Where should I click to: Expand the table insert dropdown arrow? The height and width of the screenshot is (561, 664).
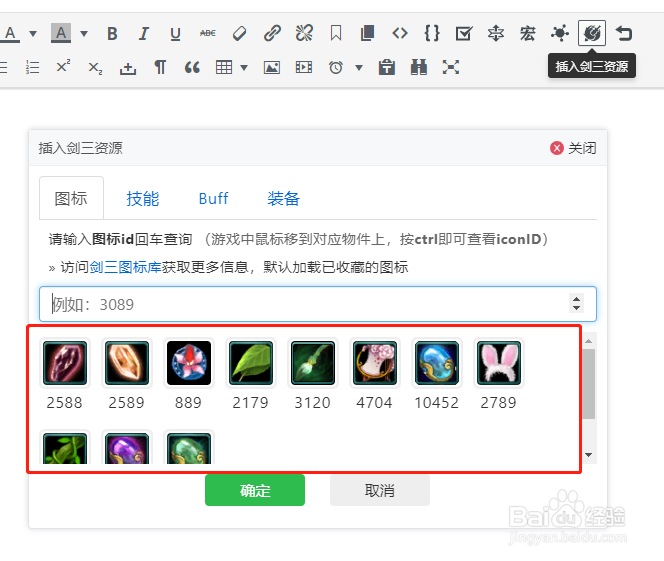tap(244, 67)
